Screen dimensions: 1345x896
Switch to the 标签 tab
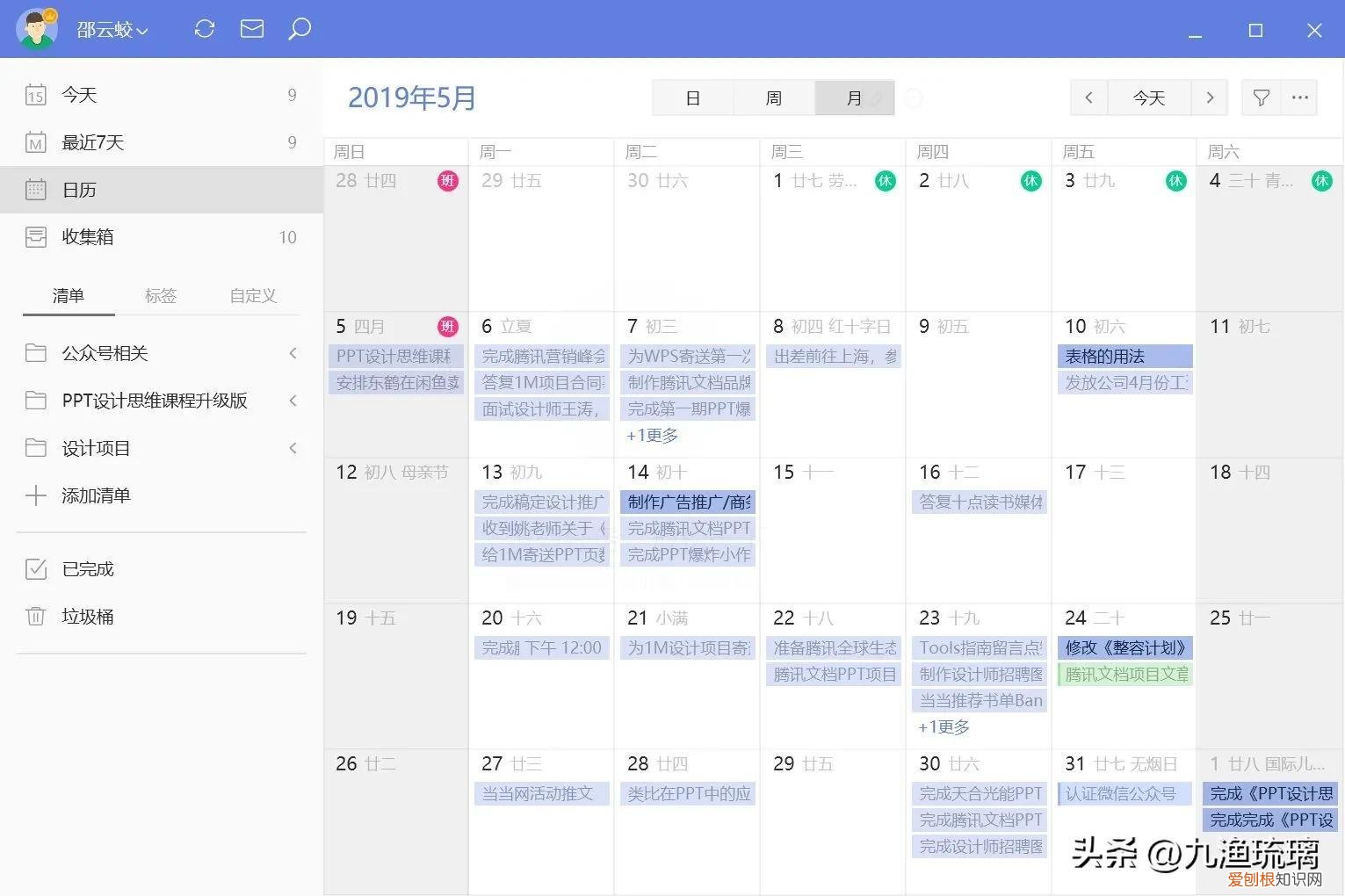(x=160, y=296)
